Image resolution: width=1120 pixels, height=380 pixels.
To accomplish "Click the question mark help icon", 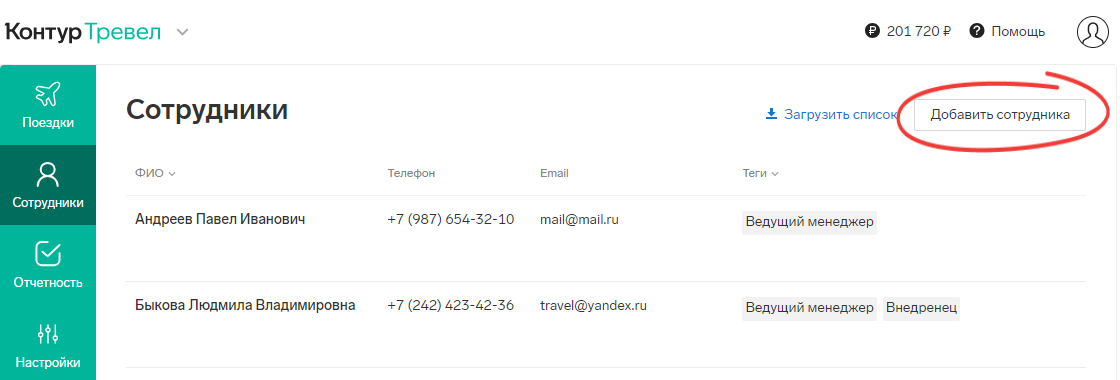I will click(977, 31).
